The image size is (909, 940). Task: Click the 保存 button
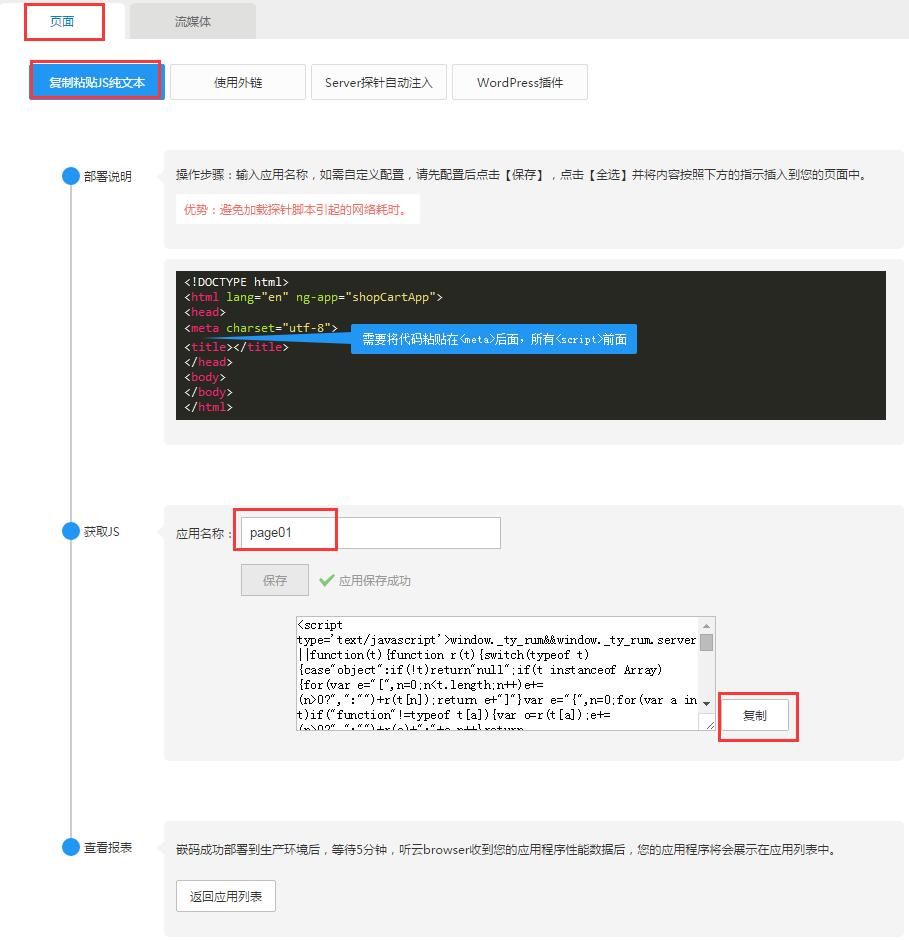pyautogui.click(x=275, y=580)
